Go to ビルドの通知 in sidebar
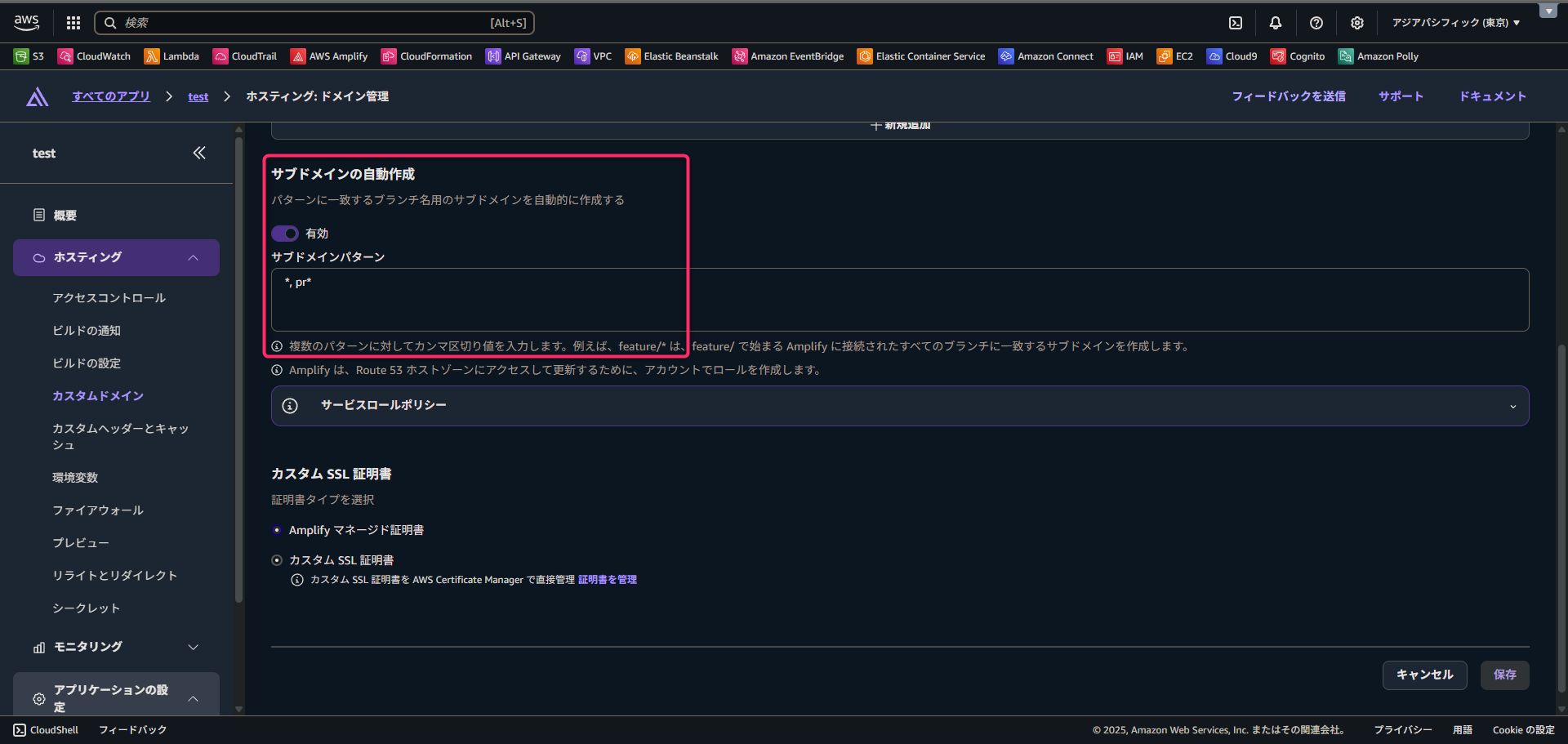The image size is (1568, 744). (x=87, y=331)
